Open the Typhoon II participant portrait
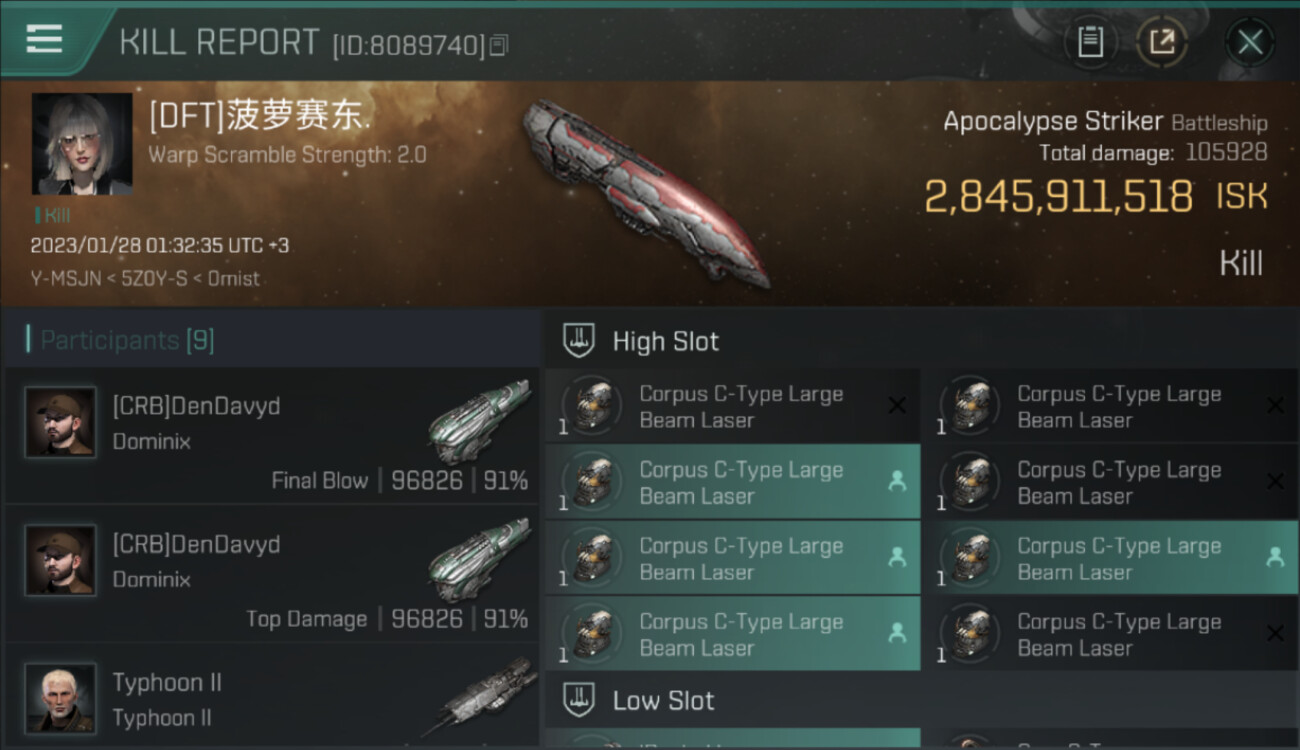1300x750 pixels. 61,698
